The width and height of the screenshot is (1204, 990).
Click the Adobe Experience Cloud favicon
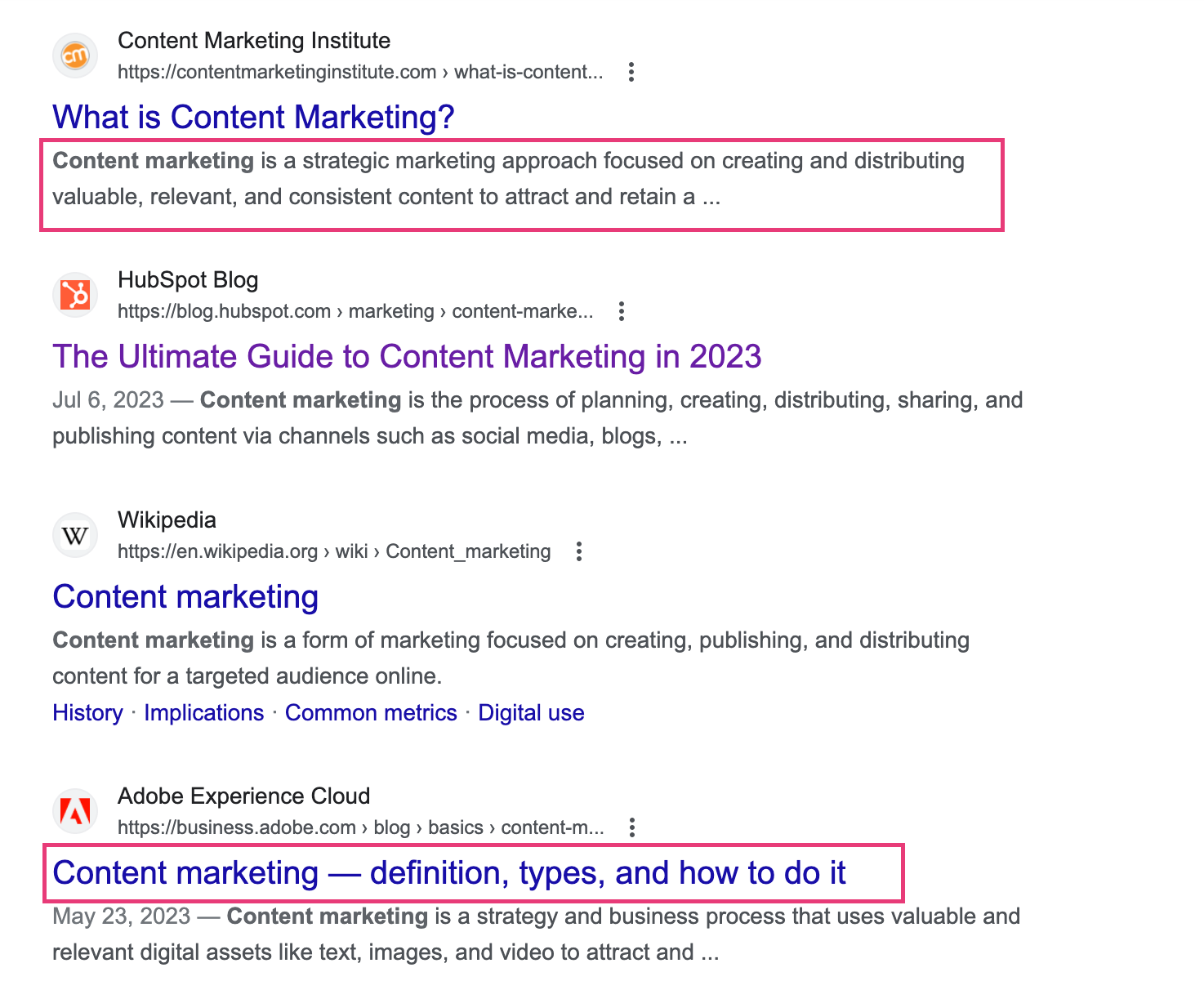75,811
